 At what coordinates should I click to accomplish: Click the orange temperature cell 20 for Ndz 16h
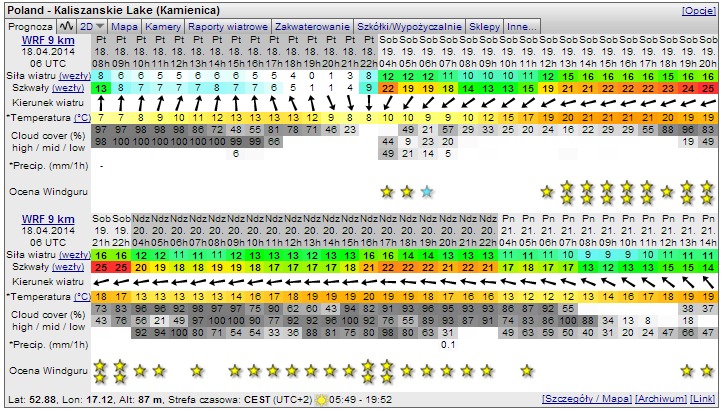click(x=368, y=297)
